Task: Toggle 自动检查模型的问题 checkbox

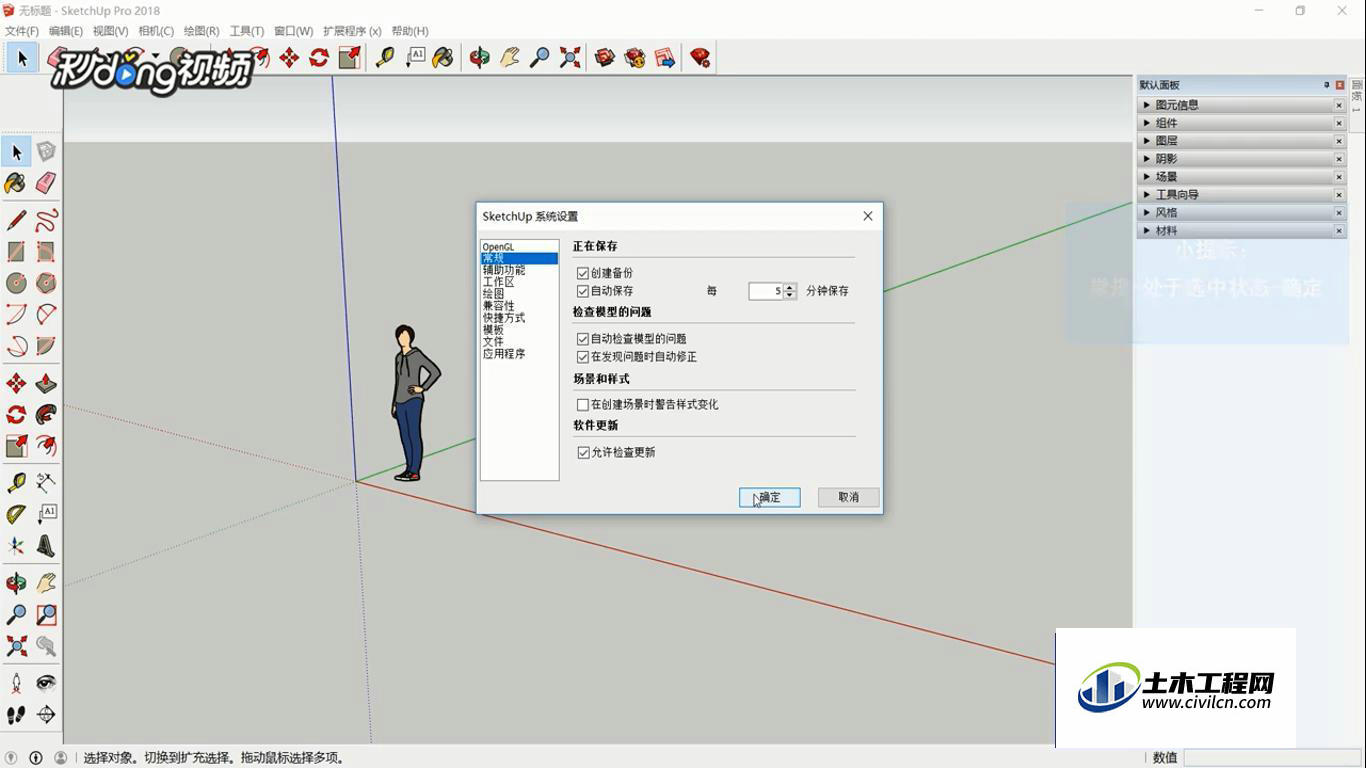Action: 583,339
